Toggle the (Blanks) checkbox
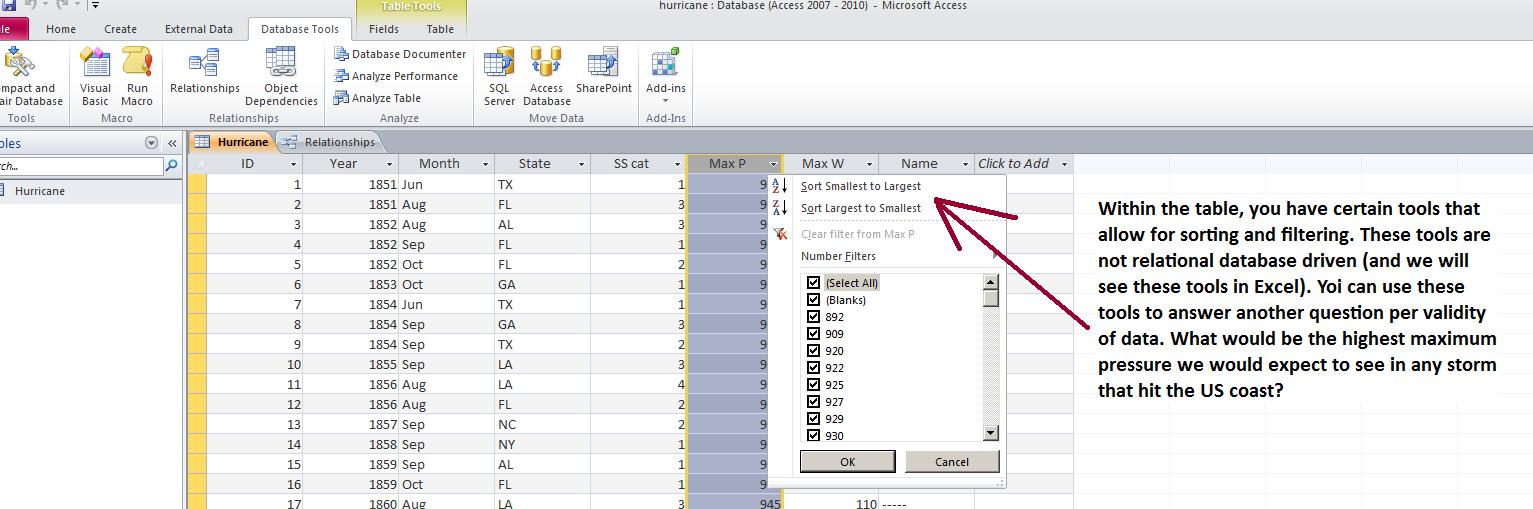 [813, 300]
